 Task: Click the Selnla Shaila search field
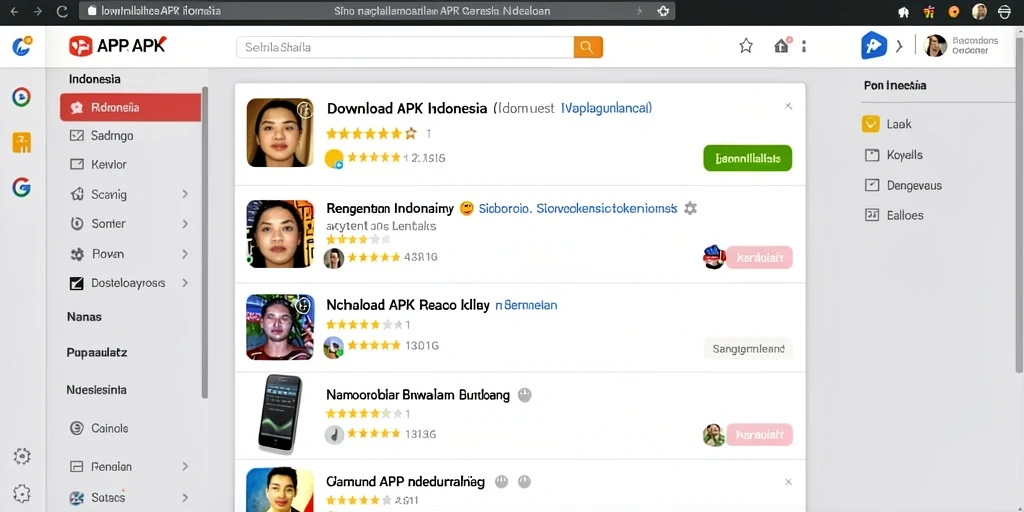(405, 47)
